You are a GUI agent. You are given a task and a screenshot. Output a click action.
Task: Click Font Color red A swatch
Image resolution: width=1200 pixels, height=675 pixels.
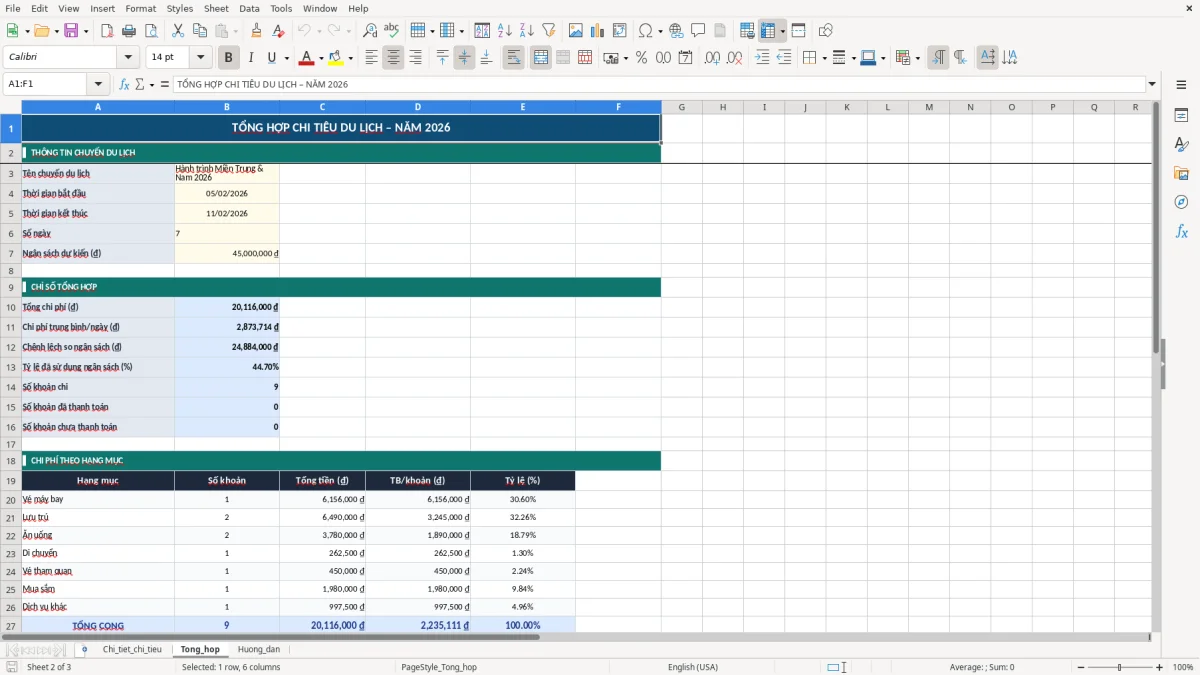[x=307, y=58]
